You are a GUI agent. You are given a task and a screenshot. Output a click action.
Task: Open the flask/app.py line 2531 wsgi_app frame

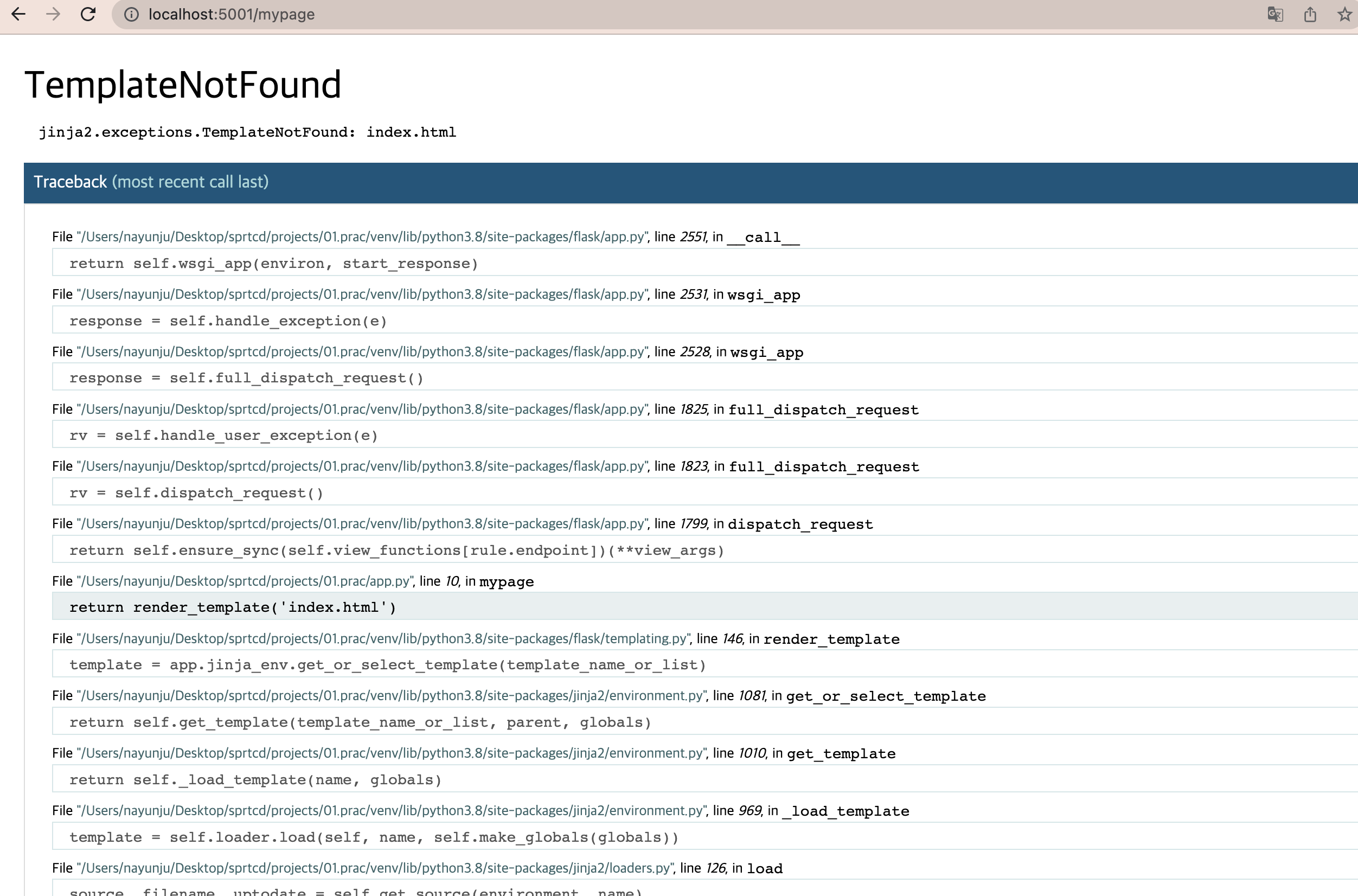point(426,295)
